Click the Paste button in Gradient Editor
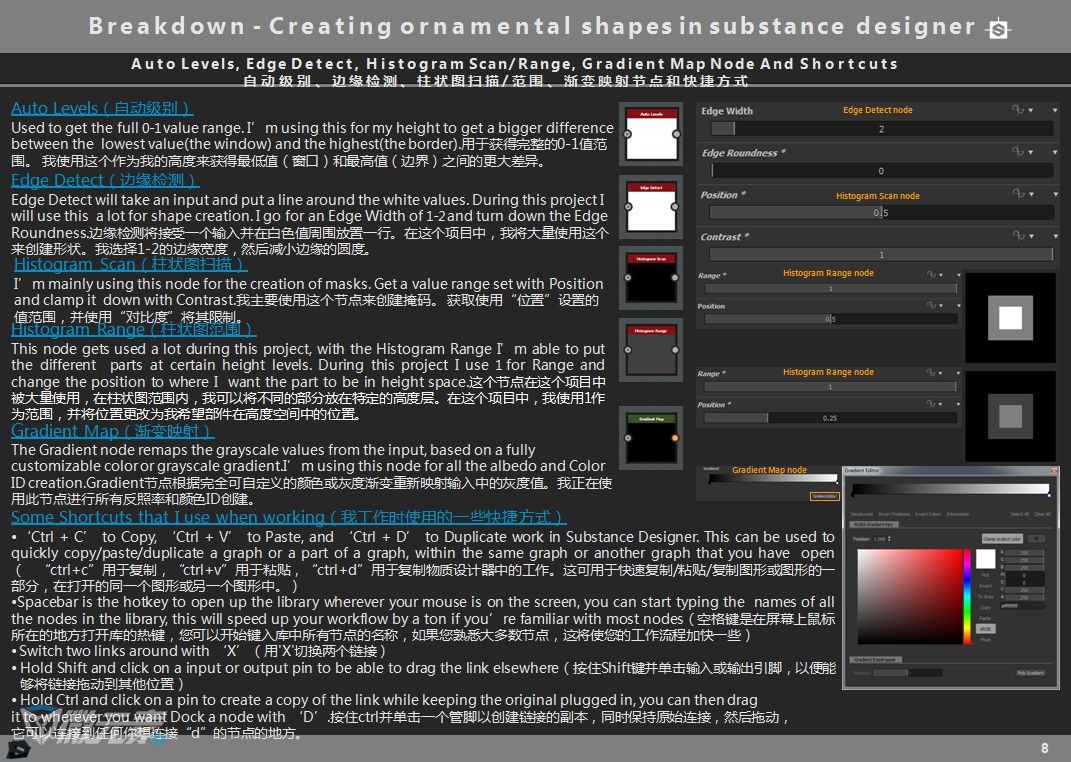 pyautogui.click(x=986, y=618)
